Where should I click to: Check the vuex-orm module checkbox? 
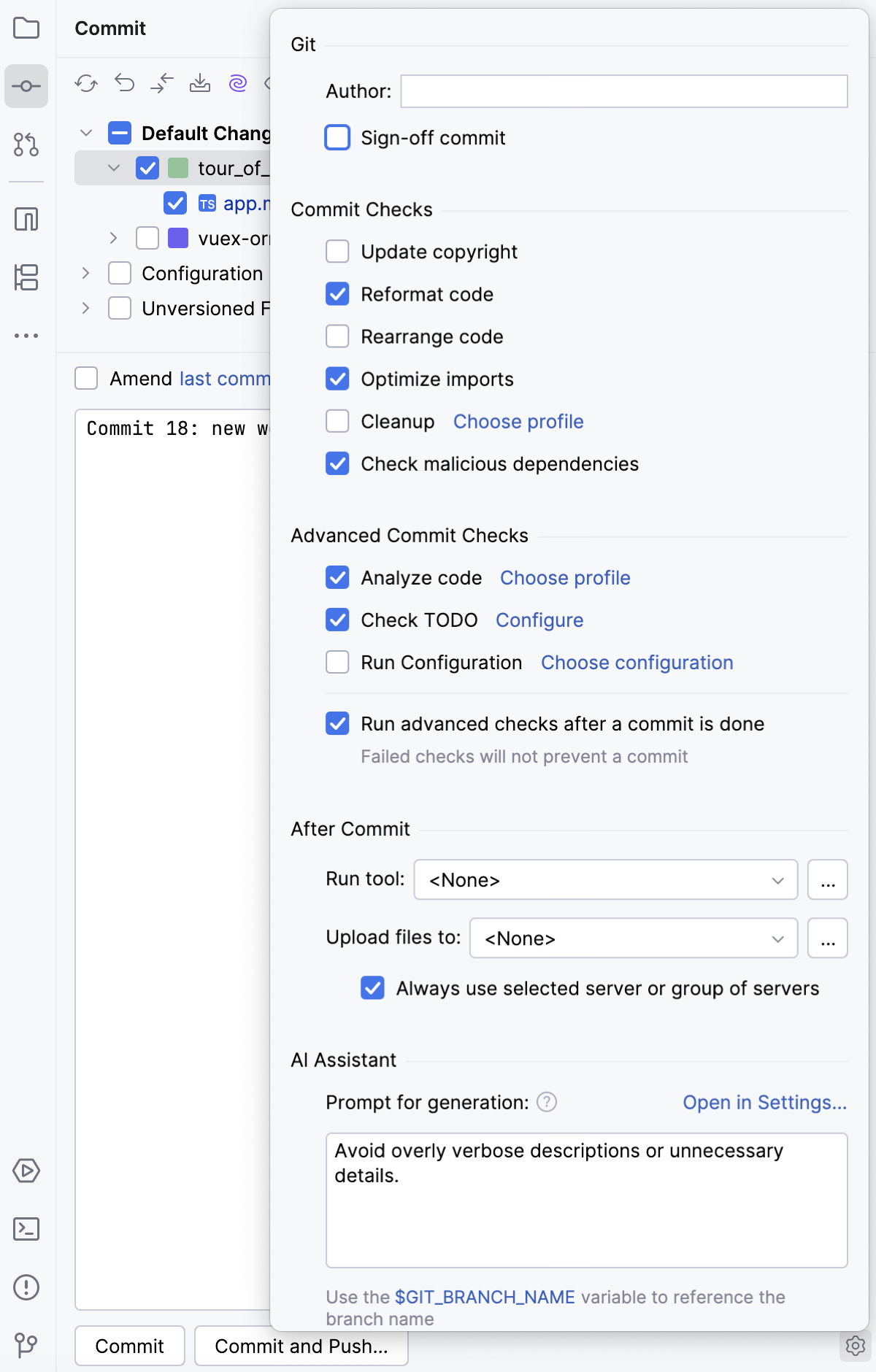147,238
